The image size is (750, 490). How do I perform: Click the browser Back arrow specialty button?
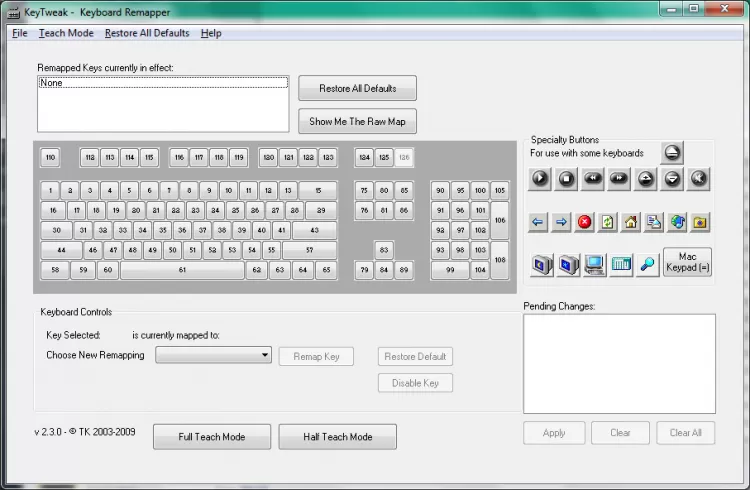(540, 222)
